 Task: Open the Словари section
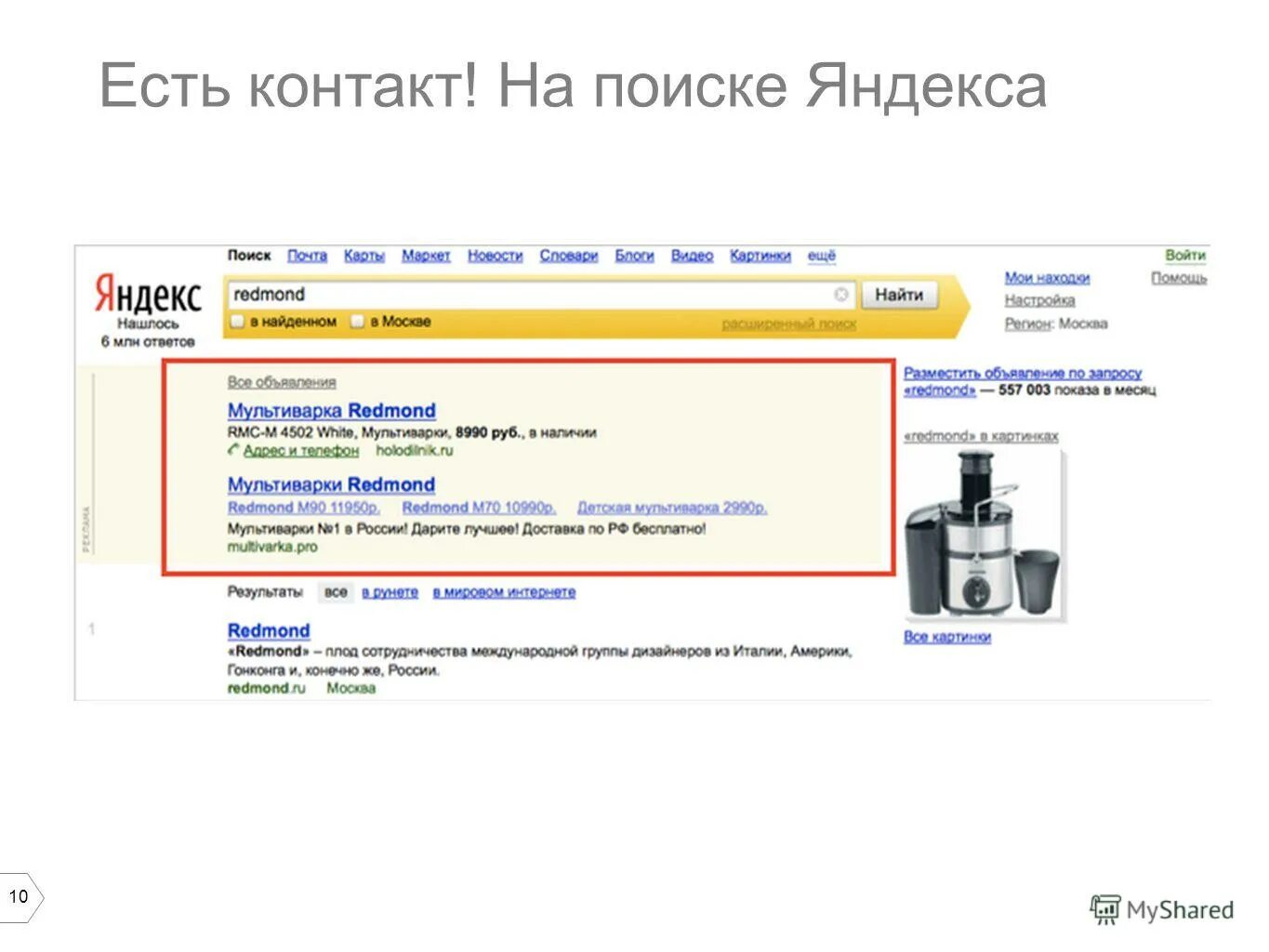568,256
